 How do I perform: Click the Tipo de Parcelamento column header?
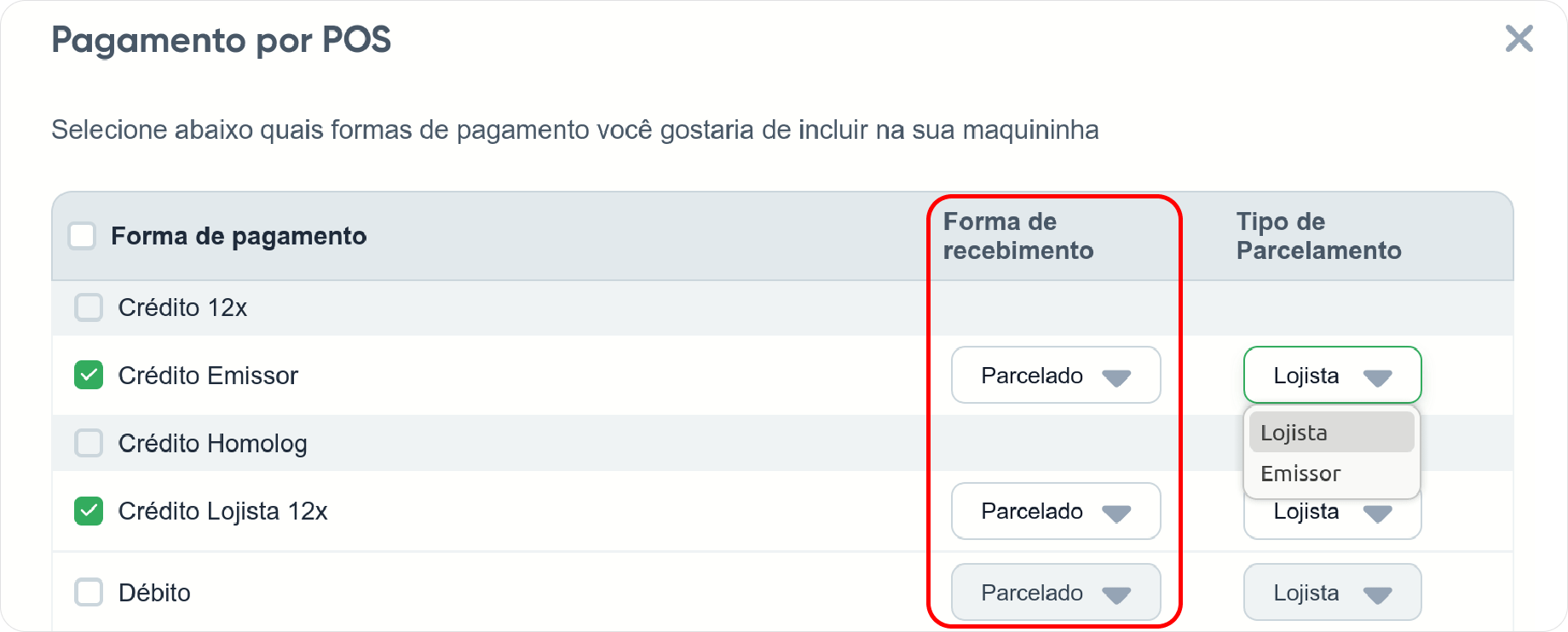(x=1319, y=236)
